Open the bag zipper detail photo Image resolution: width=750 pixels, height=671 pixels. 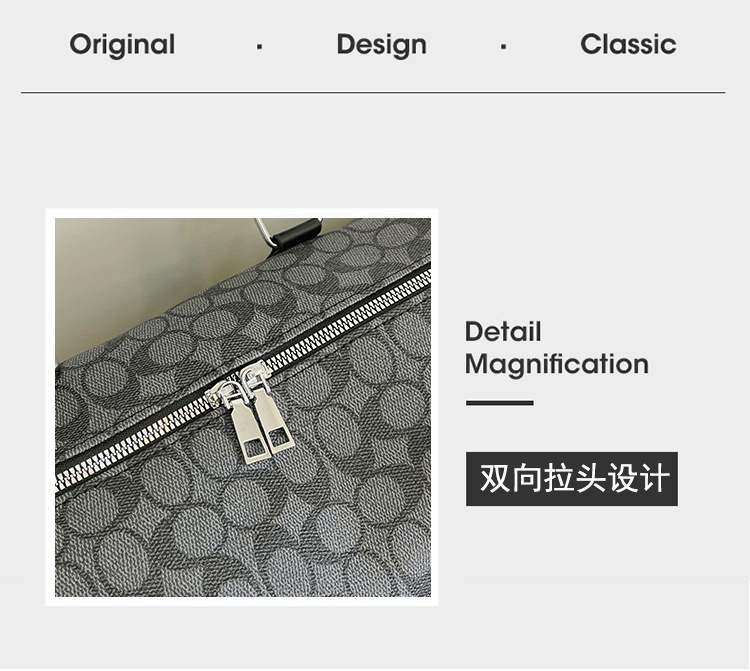pyautogui.click(x=243, y=407)
